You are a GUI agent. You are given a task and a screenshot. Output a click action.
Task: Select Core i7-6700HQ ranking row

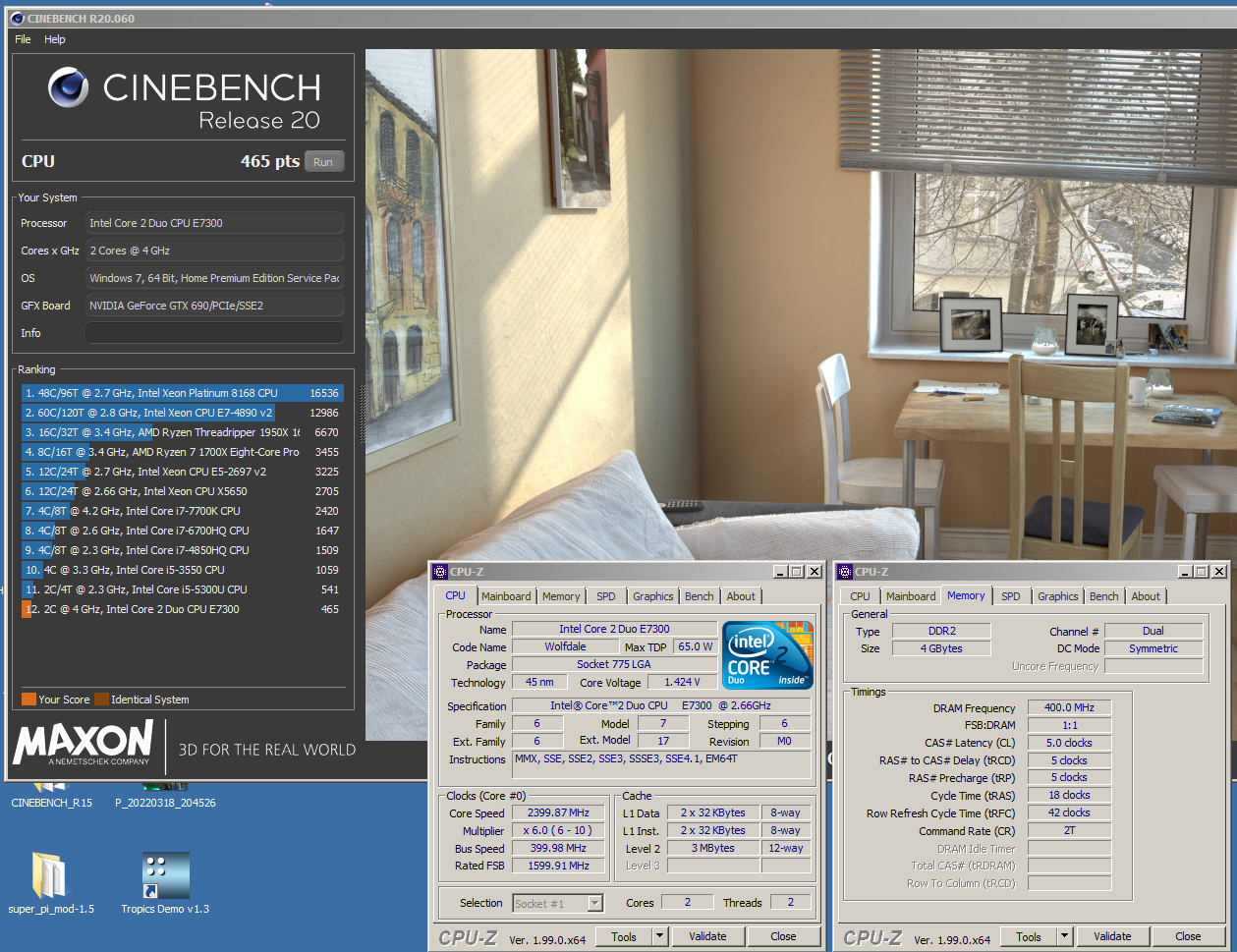183,531
